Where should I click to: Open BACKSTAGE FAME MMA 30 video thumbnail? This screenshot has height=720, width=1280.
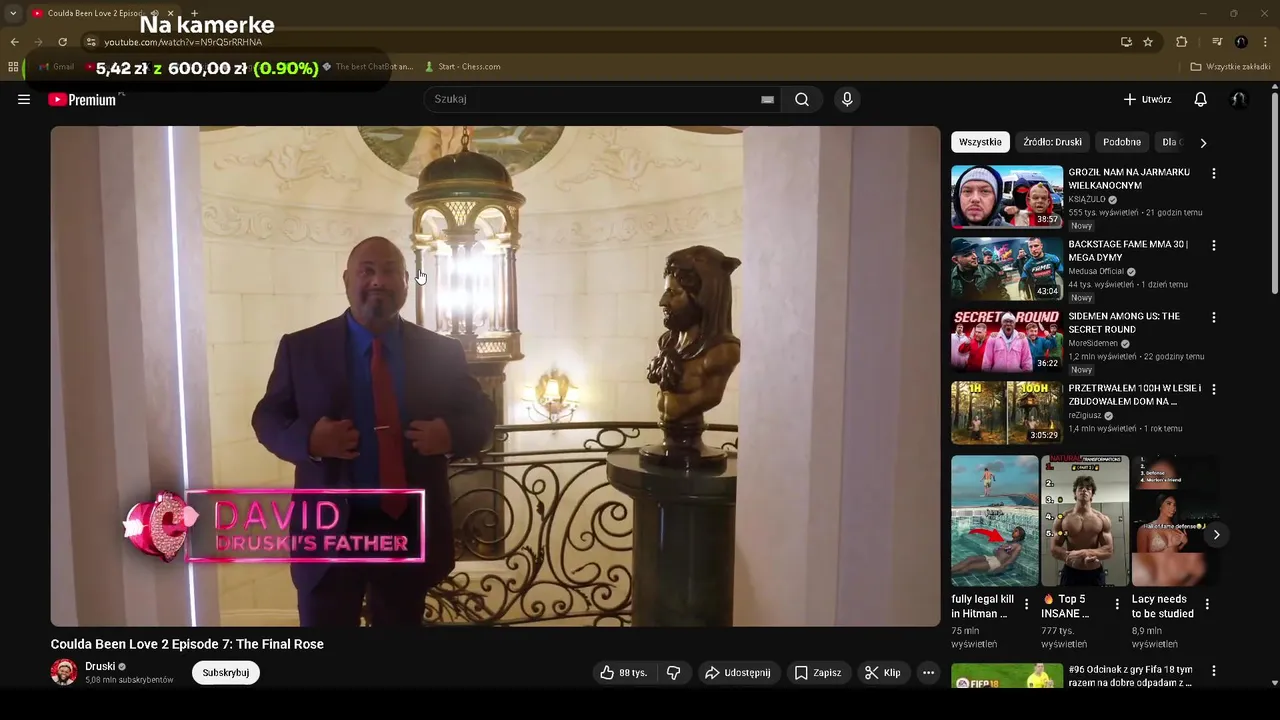1007,269
